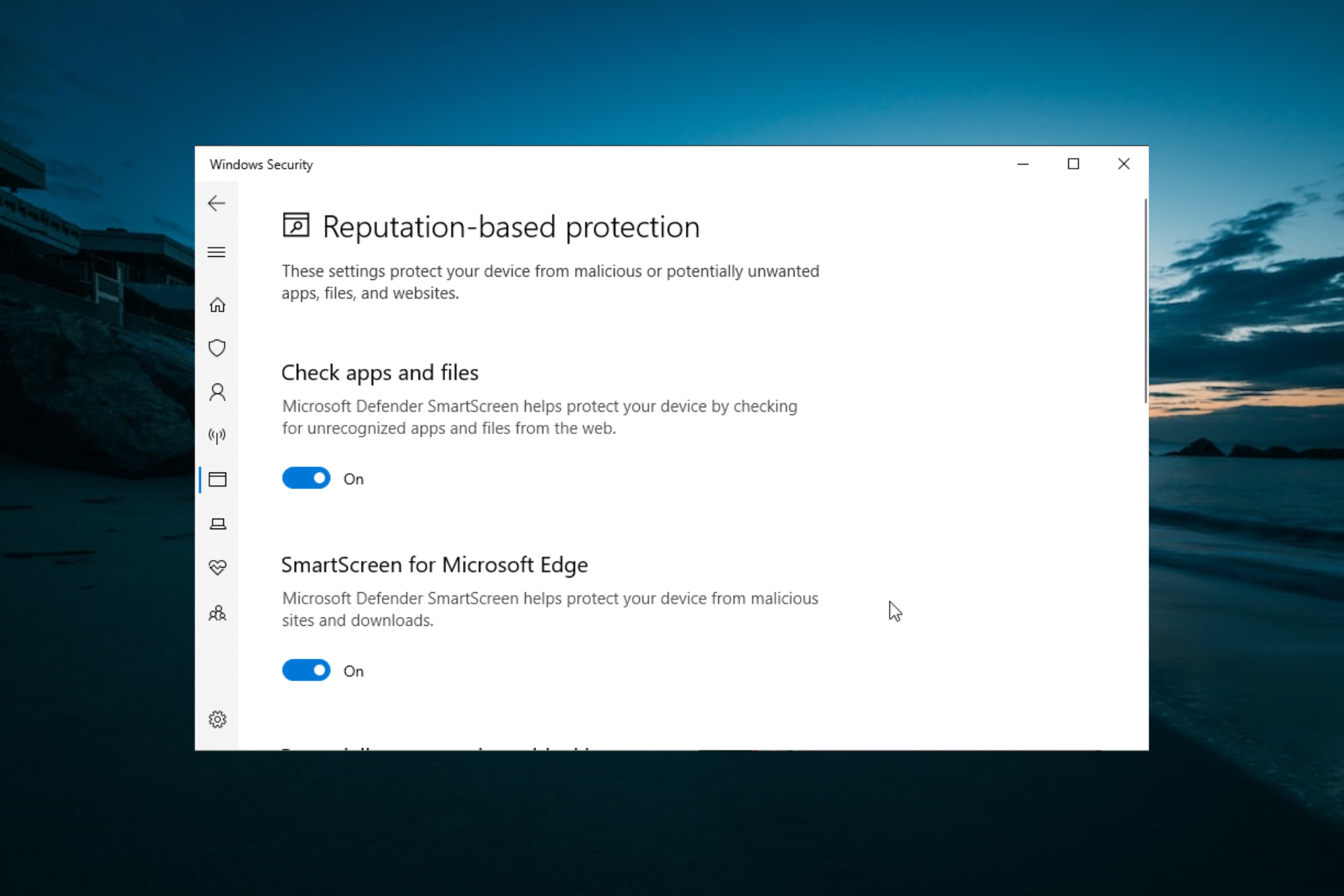Click the Reputation-based protection header icon
This screenshot has width=1344, height=896.
point(296,225)
